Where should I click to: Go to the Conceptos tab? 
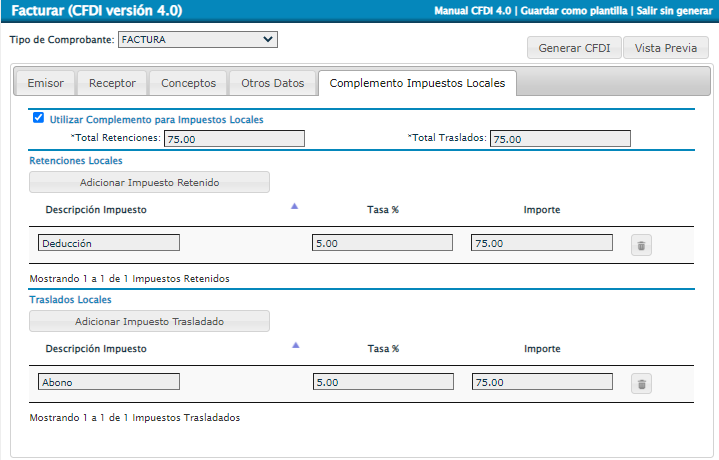pos(188,83)
